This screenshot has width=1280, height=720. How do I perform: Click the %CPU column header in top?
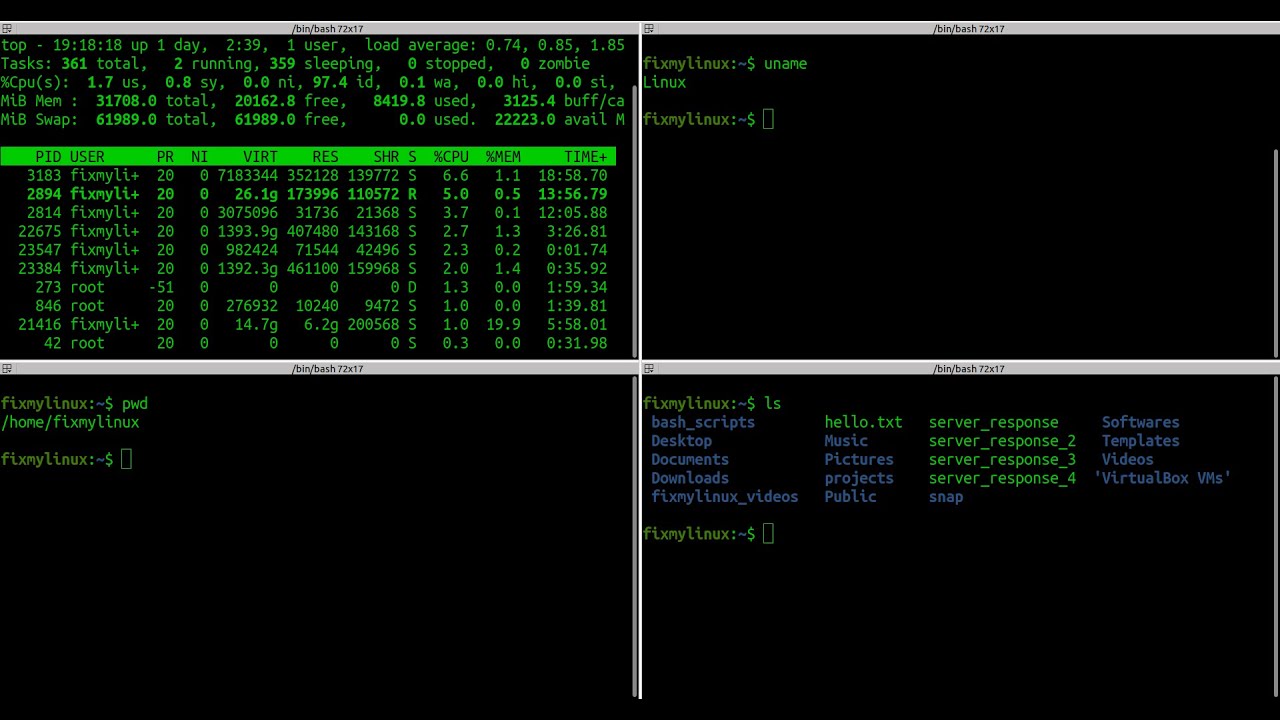coord(451,157)
